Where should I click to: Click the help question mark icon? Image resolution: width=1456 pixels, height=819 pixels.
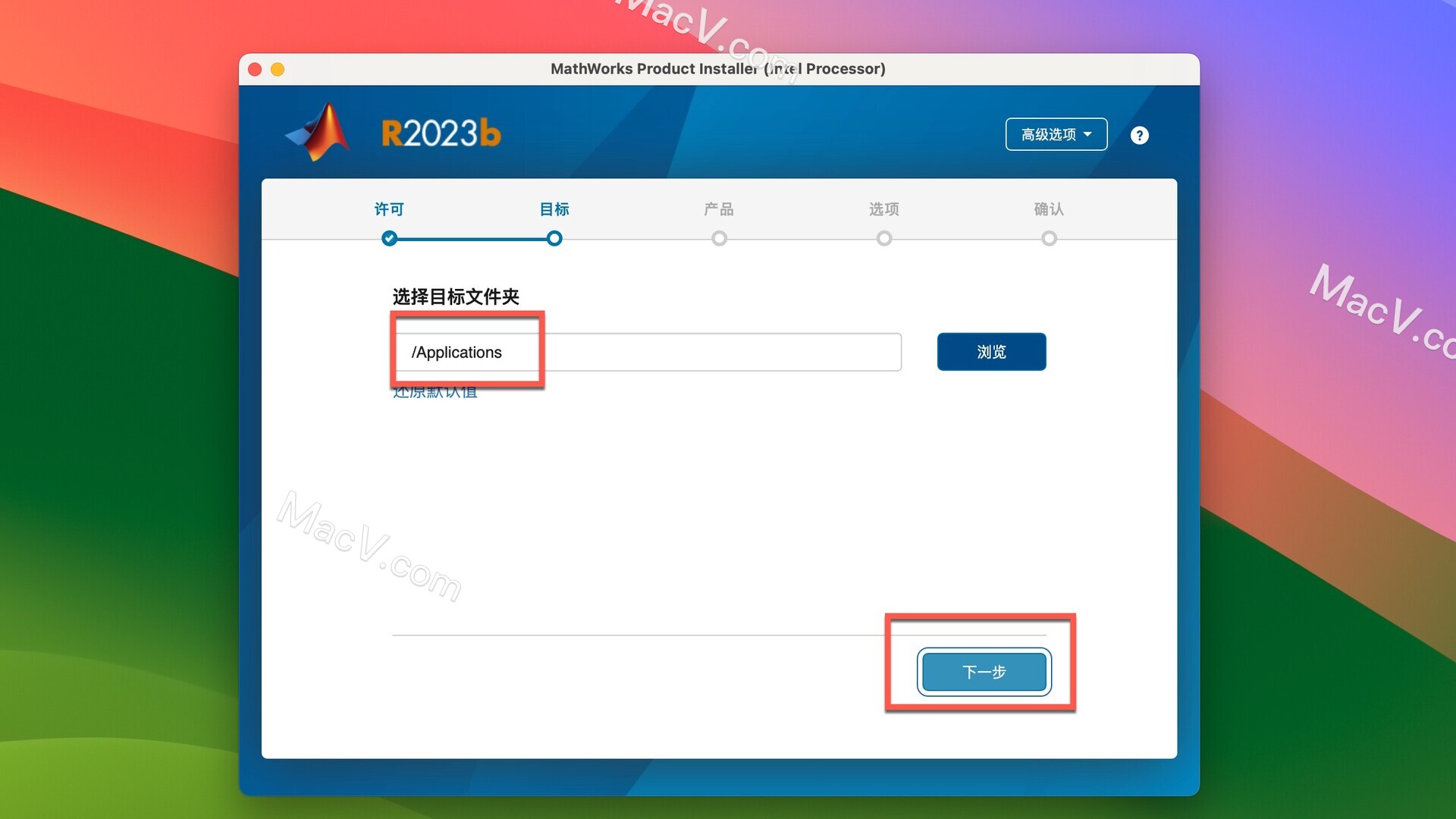point(1138,134)
